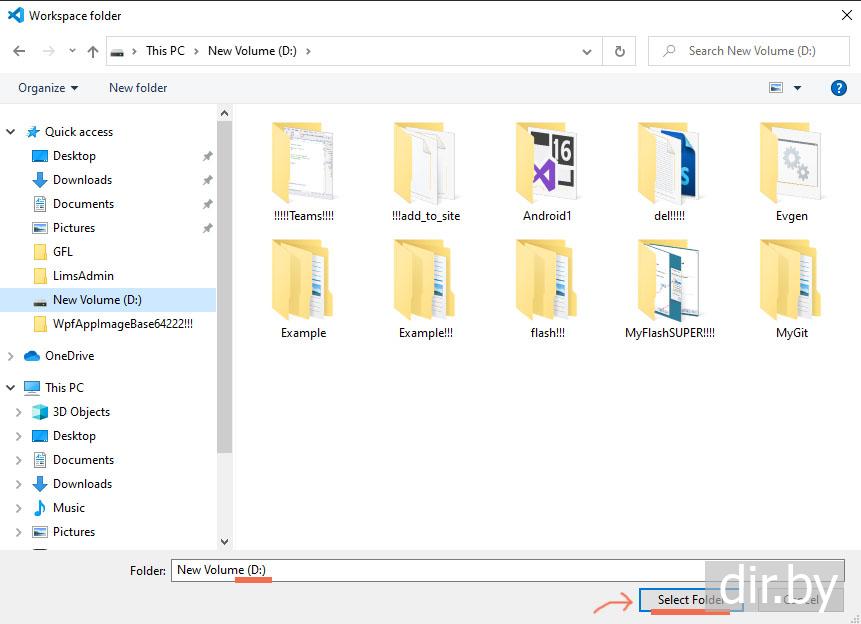Open the Organize menu
The height and width of the screenshot is (624, 861).
(48, 88)
